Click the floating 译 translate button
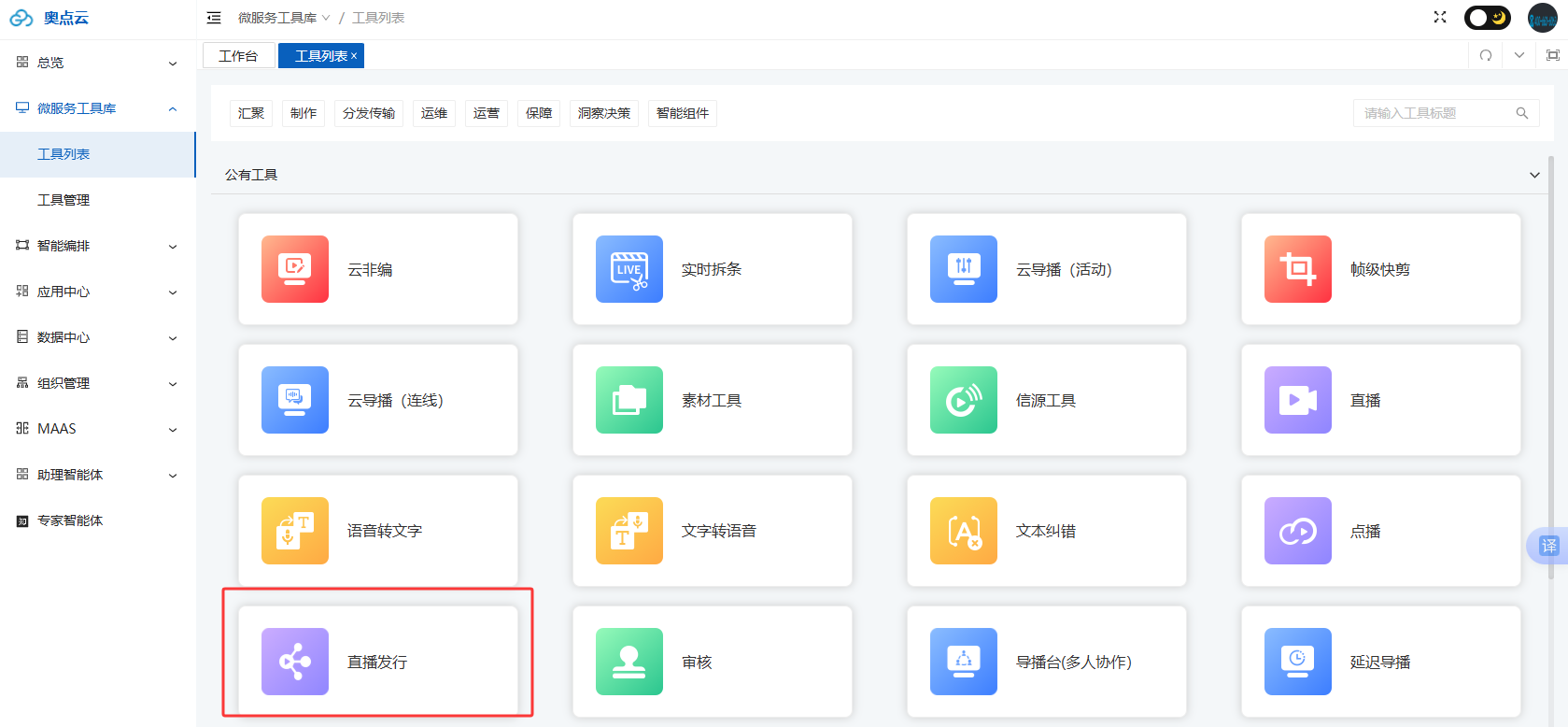 click(1548, 546)
